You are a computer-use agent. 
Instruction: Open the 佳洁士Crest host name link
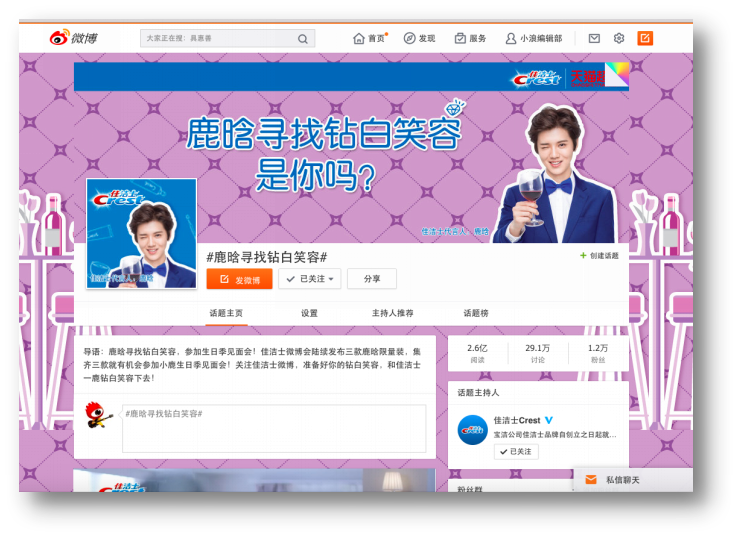coord(517,420)
